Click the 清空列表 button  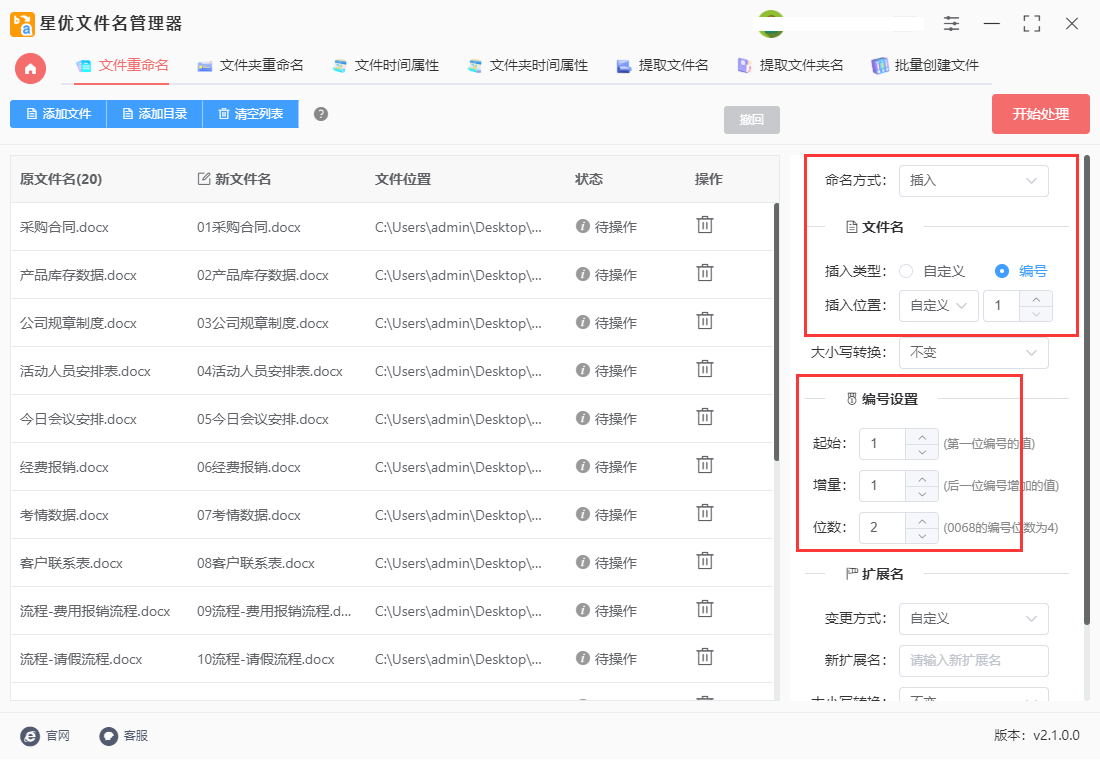tap(250, 114)
